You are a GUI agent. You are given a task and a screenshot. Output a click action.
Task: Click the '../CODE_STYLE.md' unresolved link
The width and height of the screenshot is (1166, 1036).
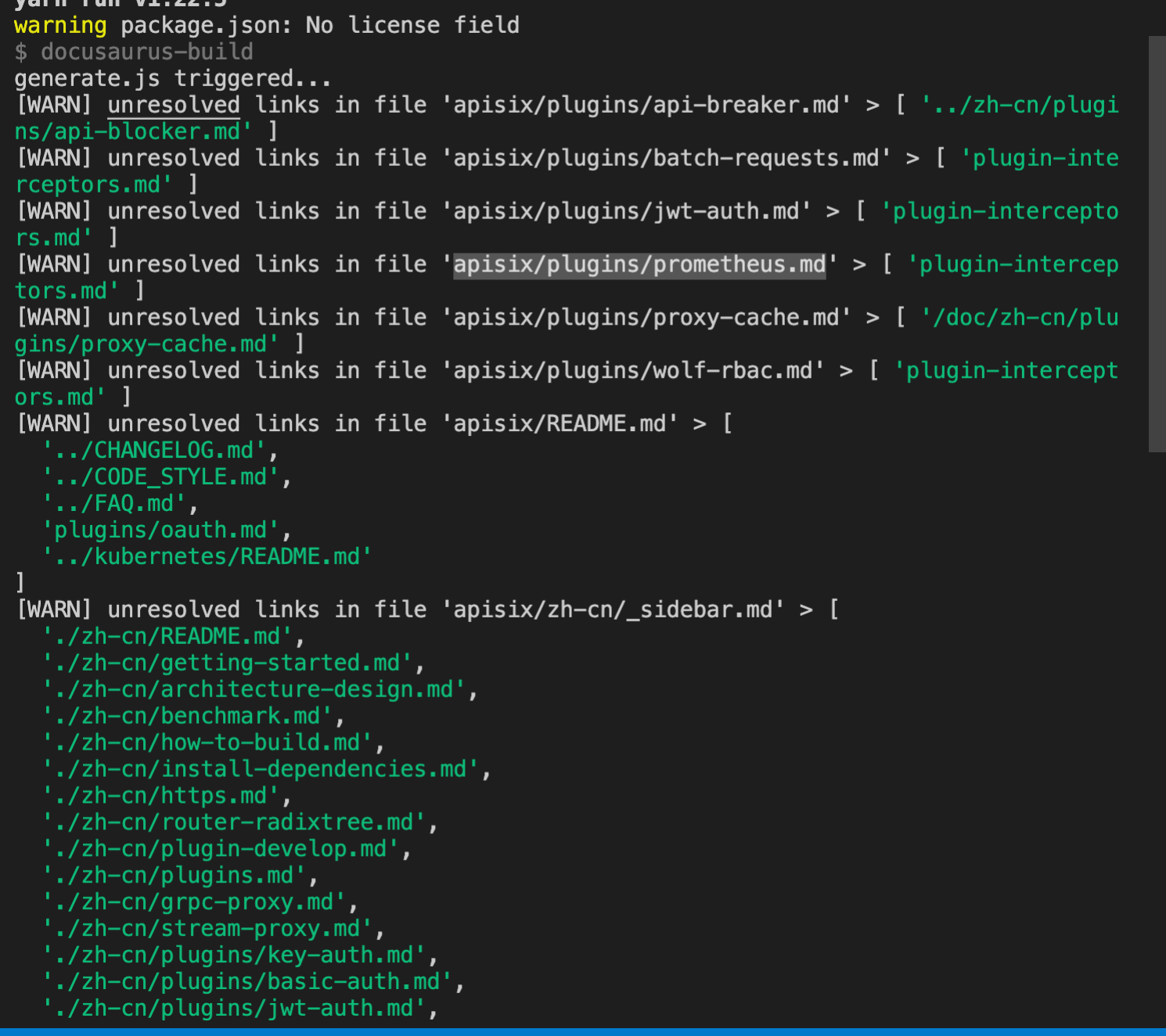point(160,477)
